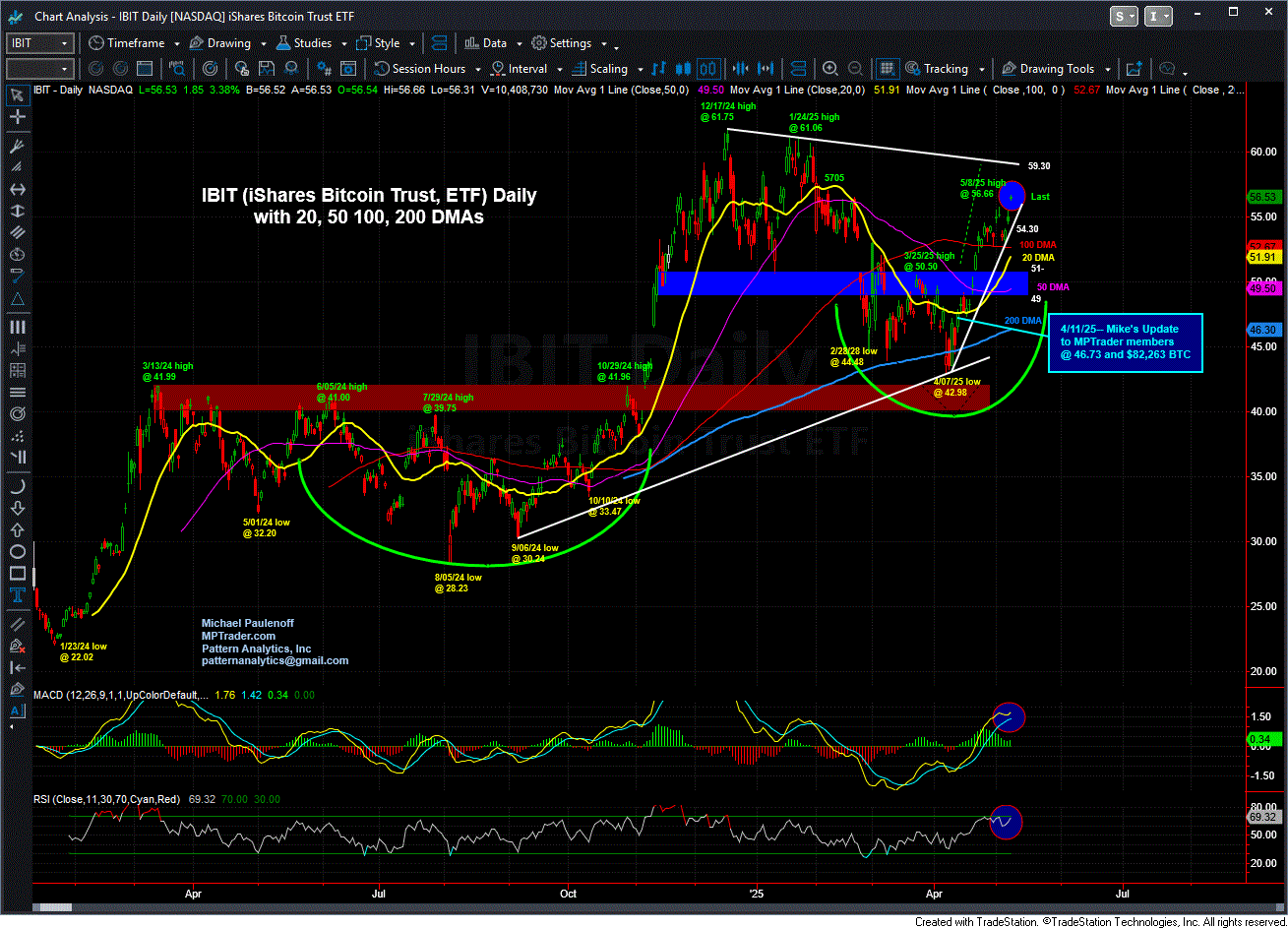The image size is (1288, 928).
Task: Click the gear with hash settings icon
Action: pos(323,69)
